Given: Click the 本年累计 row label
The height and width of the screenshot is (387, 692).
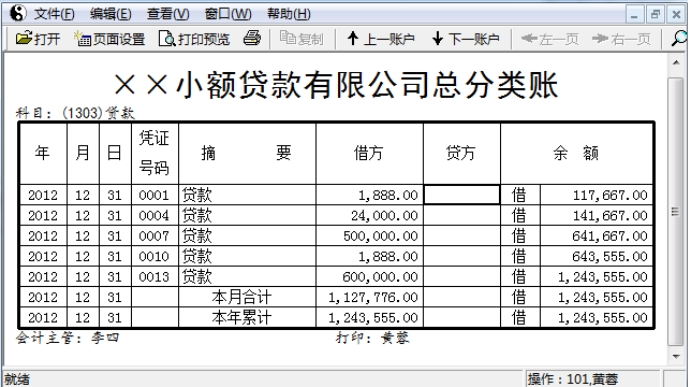Looking at the screenshot, I should [241, 317].
